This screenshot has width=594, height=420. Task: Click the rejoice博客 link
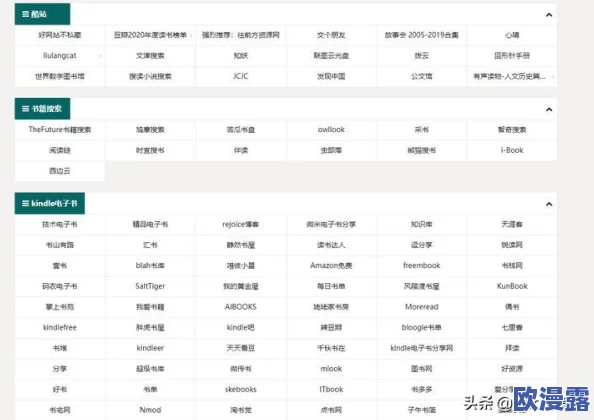pyautogui.click(x=241, y=224)
